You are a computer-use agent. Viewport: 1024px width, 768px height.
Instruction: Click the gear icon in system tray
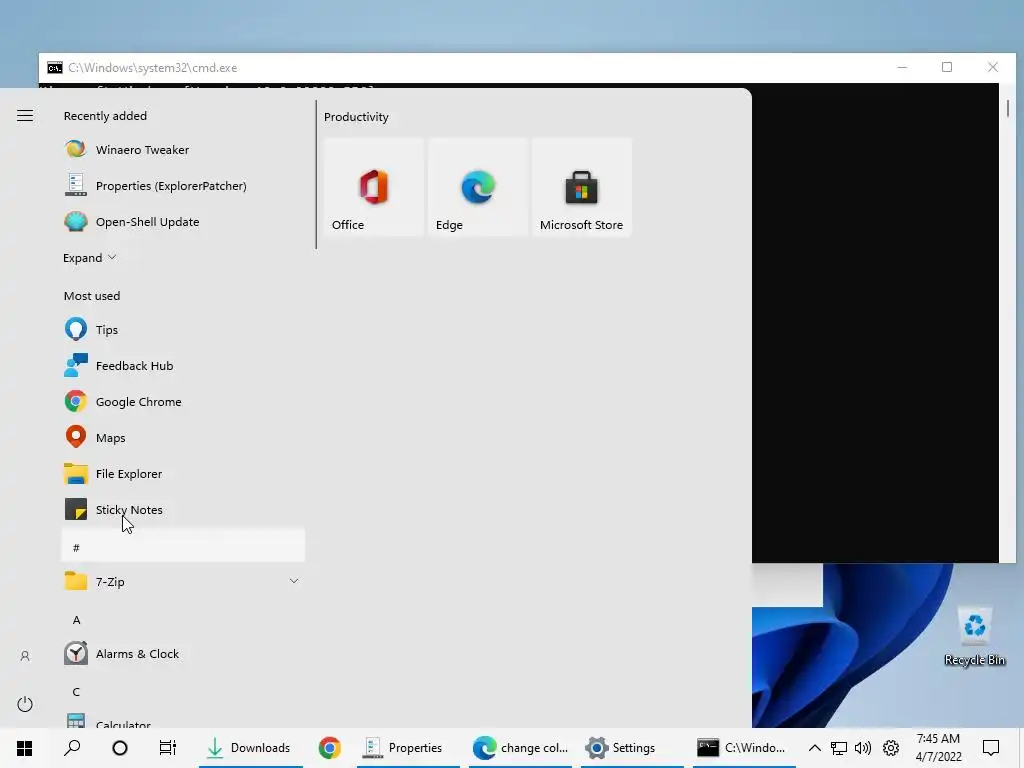tap(891, 748)
